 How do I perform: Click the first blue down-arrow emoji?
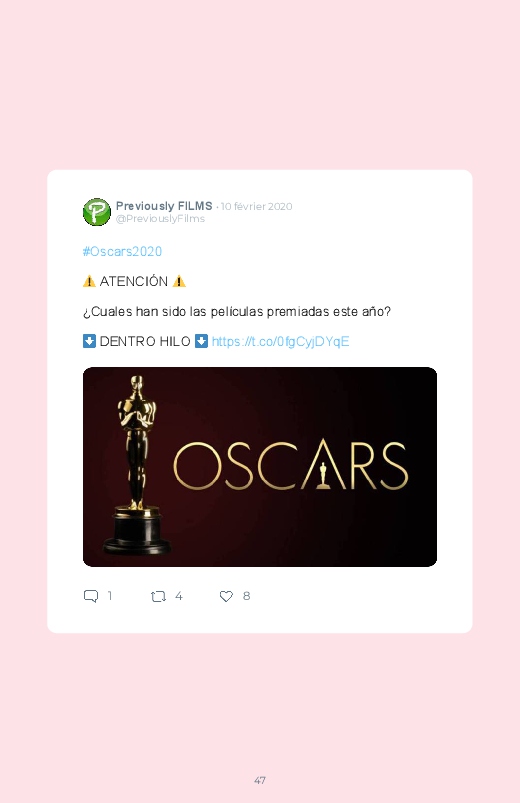tap(89, 341)
